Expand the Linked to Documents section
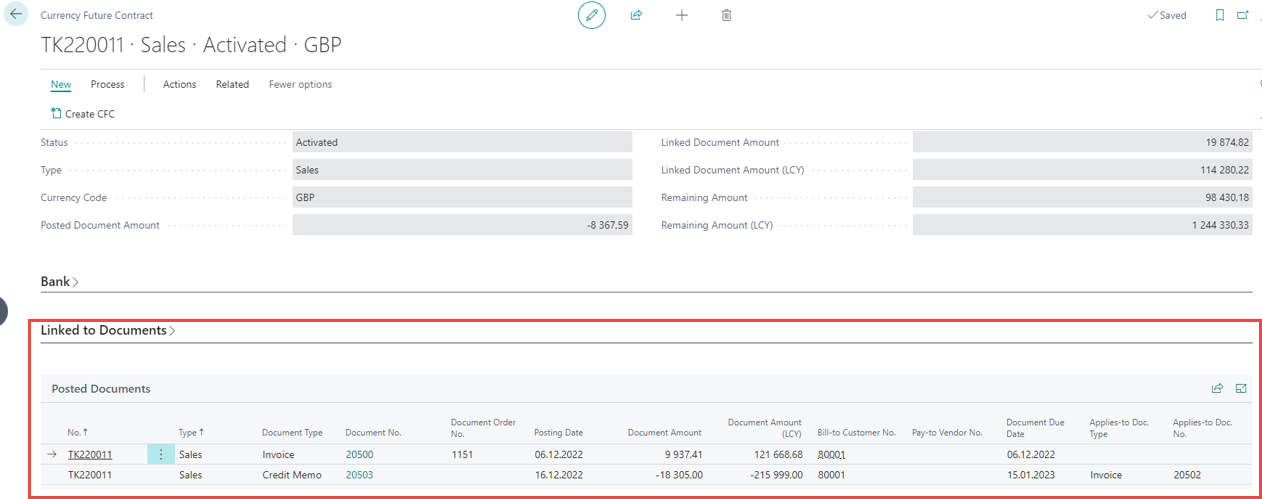 107,330
